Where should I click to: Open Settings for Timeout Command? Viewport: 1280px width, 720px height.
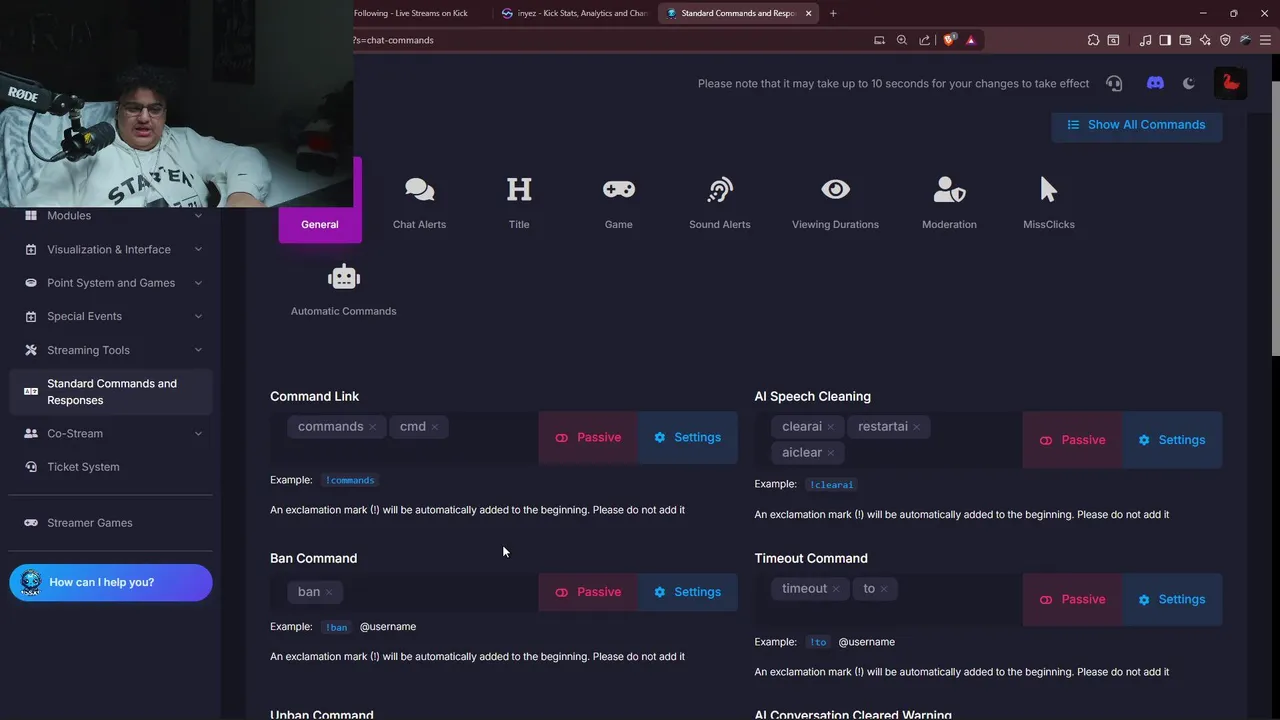1172,600
